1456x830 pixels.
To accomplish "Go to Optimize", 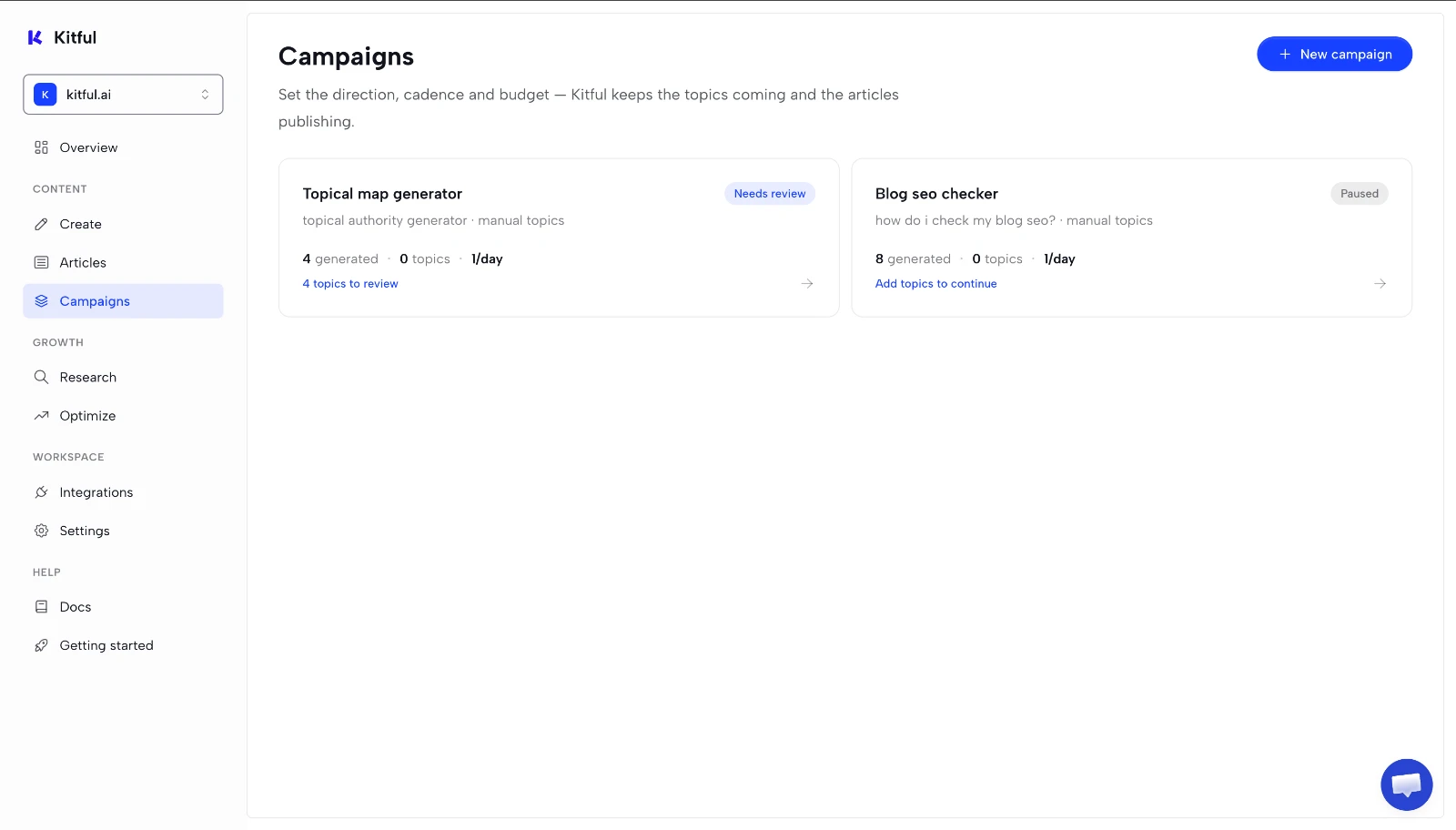I will coord(123,416).
